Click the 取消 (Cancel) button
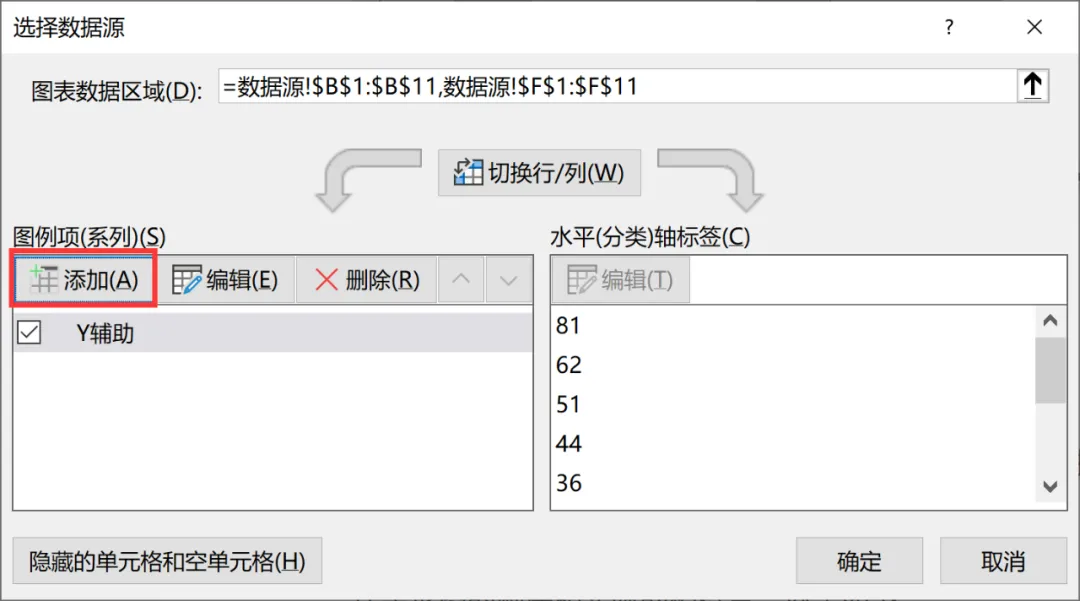This screenshot has width=1080, height=601. (x=1003, y=561)
